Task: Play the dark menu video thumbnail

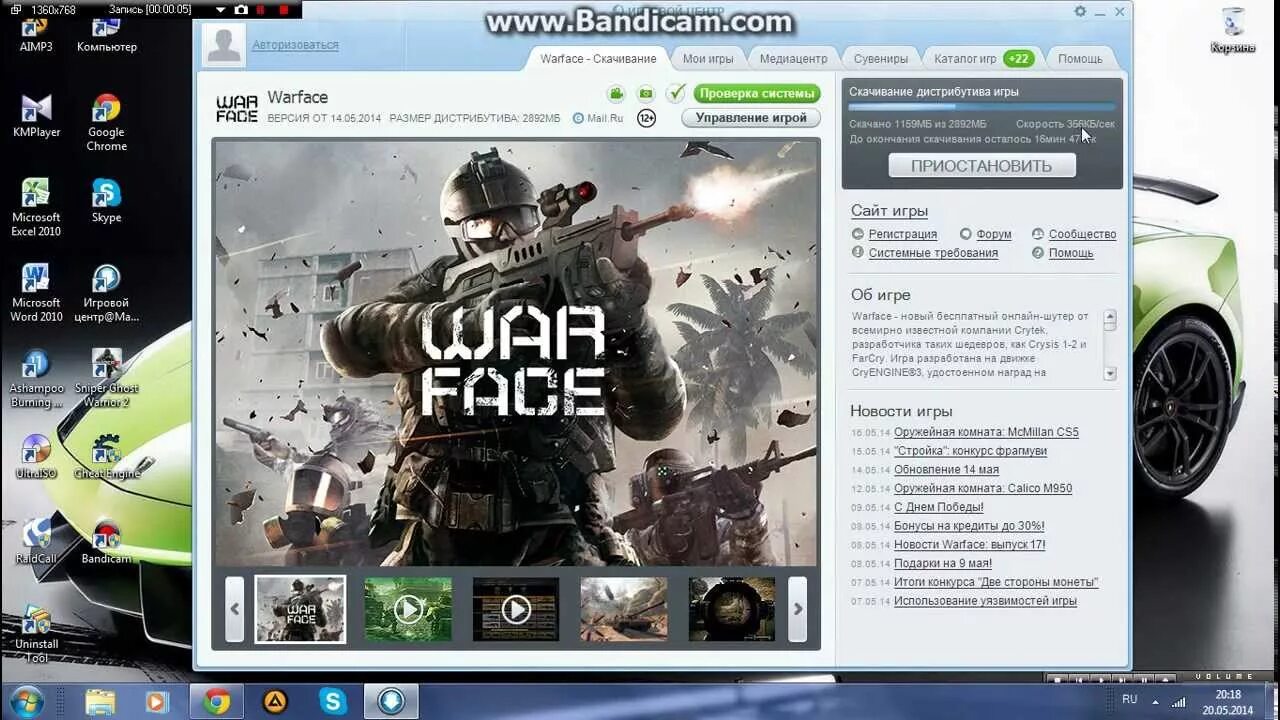Action: (516, 609)
